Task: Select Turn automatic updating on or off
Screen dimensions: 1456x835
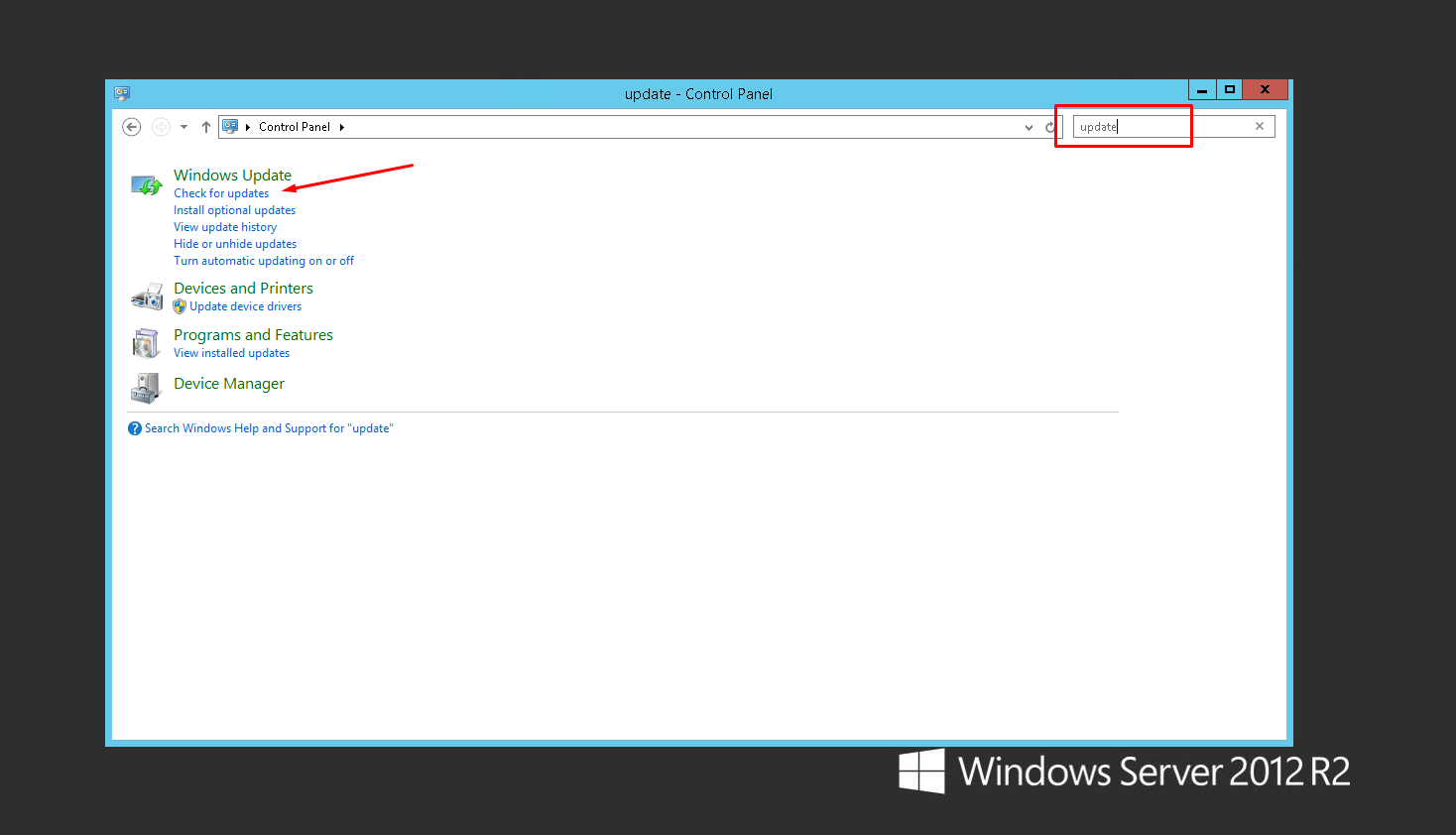Action: pyautogui.click(x=264, y=261)
